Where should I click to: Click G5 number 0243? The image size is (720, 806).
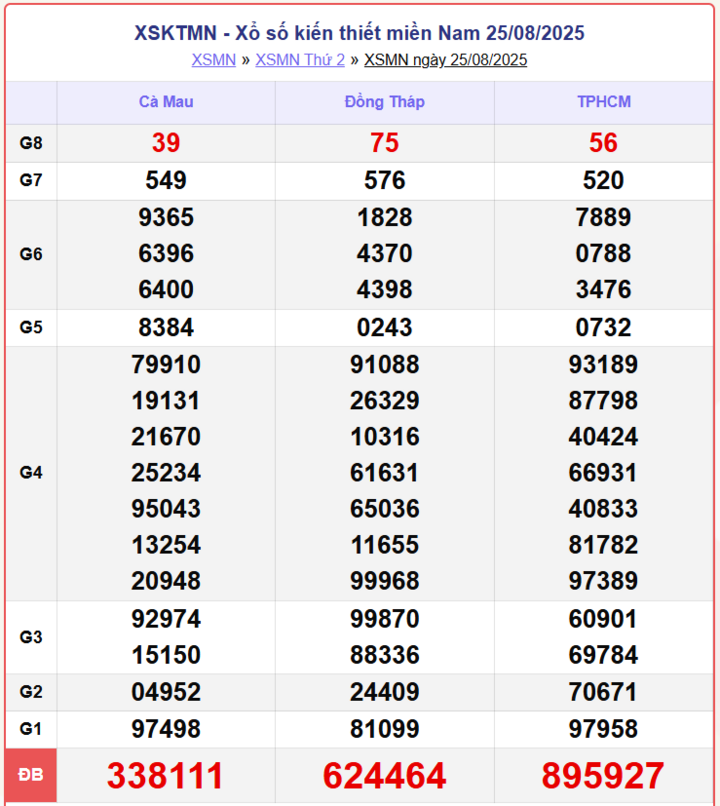click(384, 327)
